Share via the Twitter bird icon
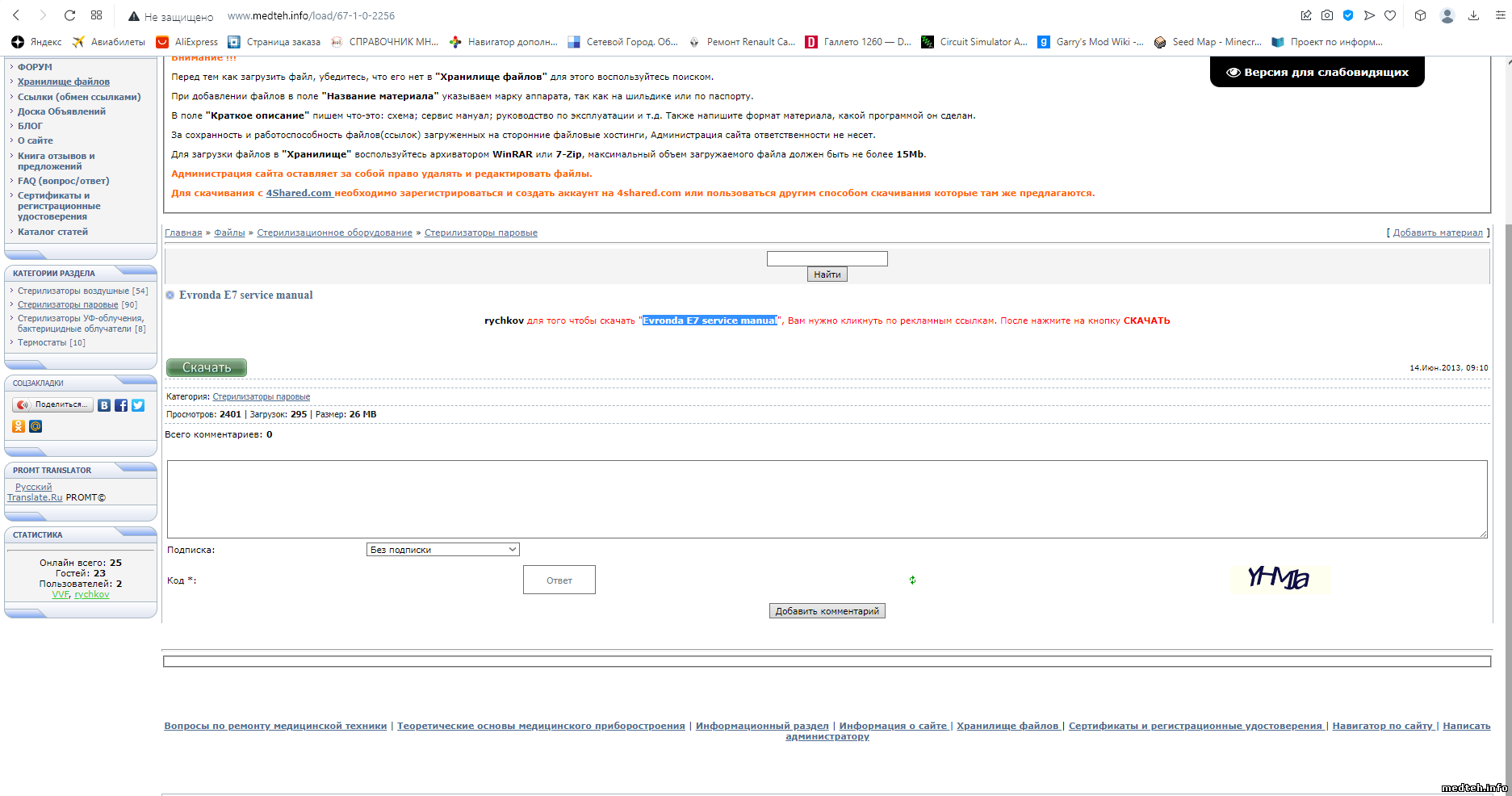The image size is (1512, 796). [138, 405]
